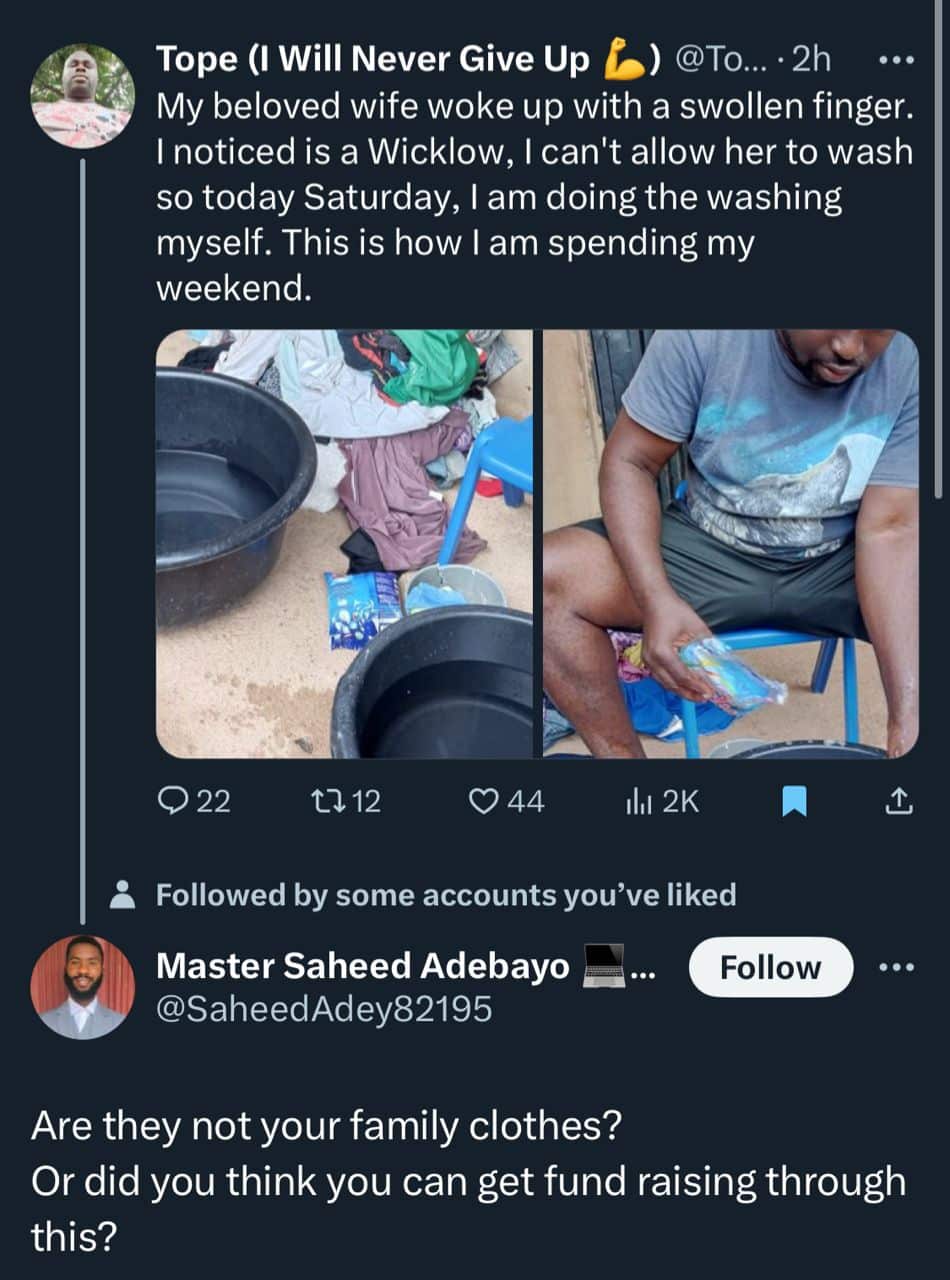
Task: Click the person icon beside followed notice
Action: coord(124,894)
